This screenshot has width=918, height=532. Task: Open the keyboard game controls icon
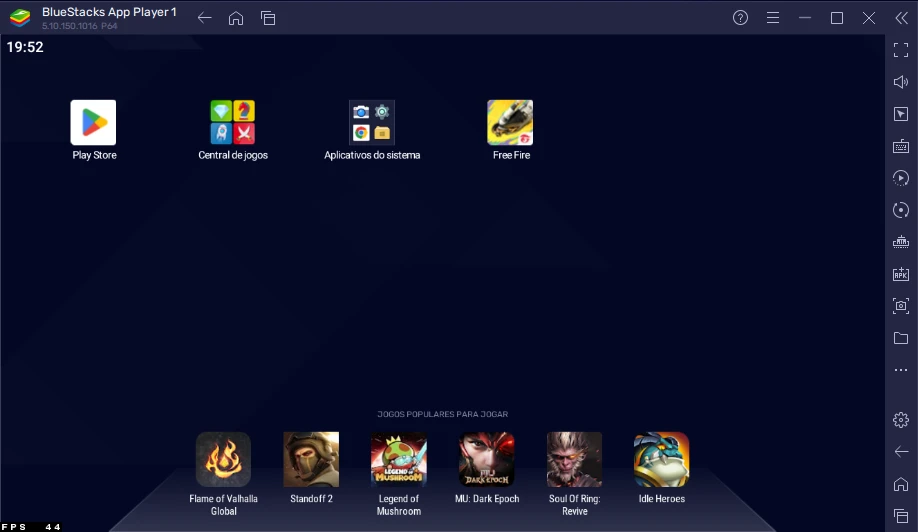901,146
